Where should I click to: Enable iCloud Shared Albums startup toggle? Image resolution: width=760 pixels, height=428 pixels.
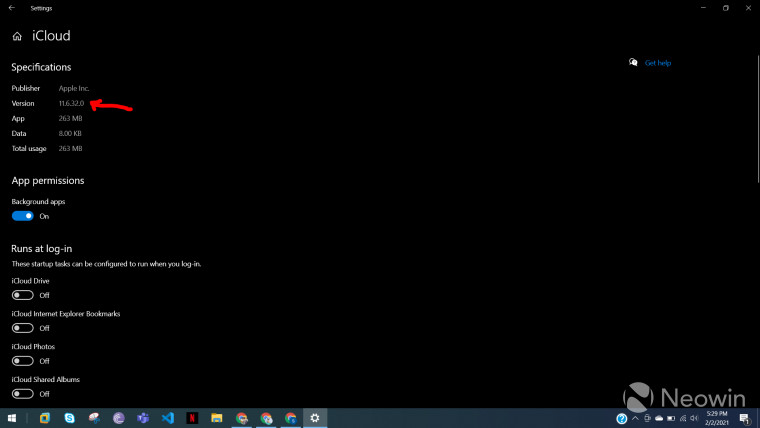tap(22, 394)
